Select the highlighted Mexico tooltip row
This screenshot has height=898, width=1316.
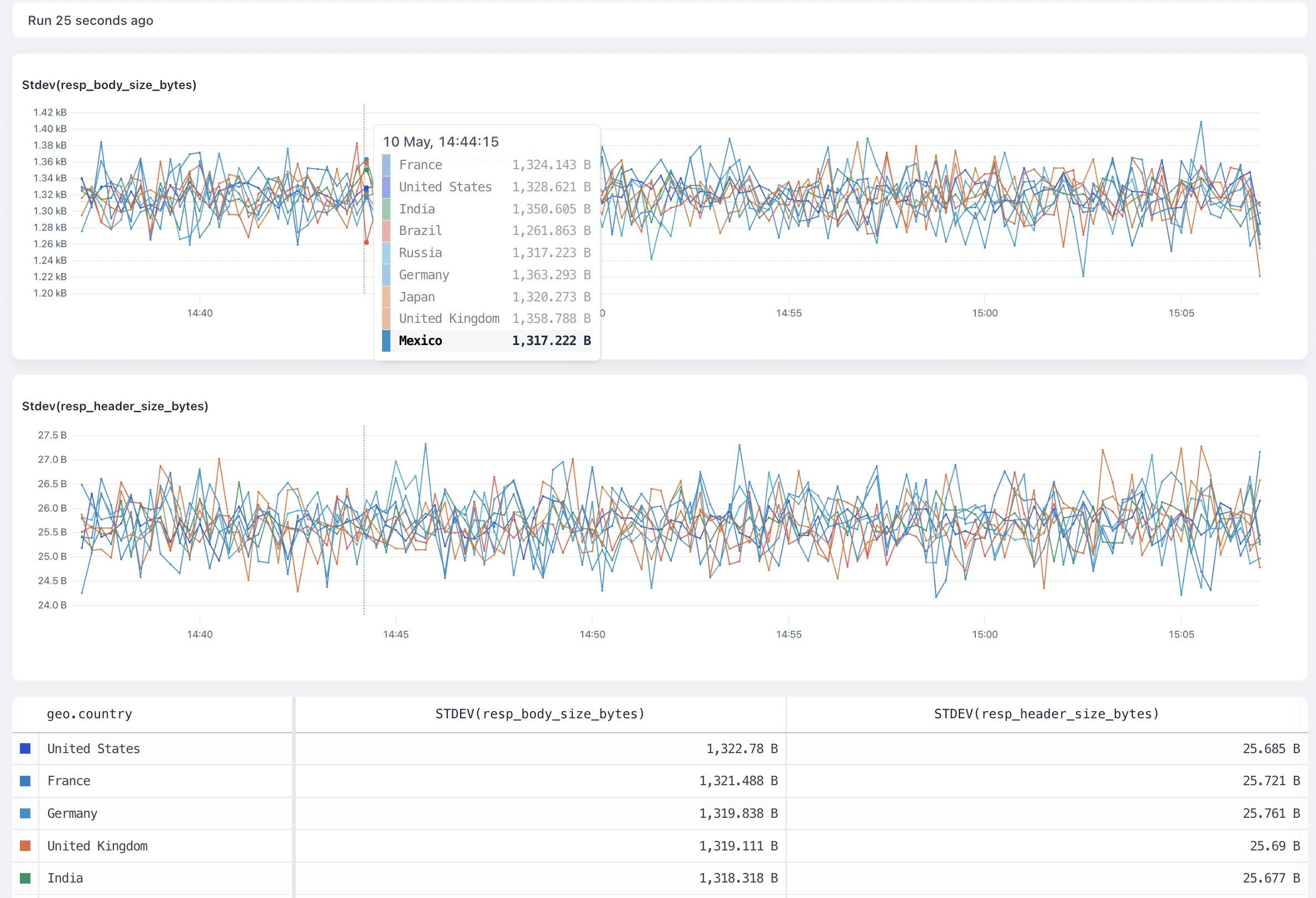coord(488,340)
